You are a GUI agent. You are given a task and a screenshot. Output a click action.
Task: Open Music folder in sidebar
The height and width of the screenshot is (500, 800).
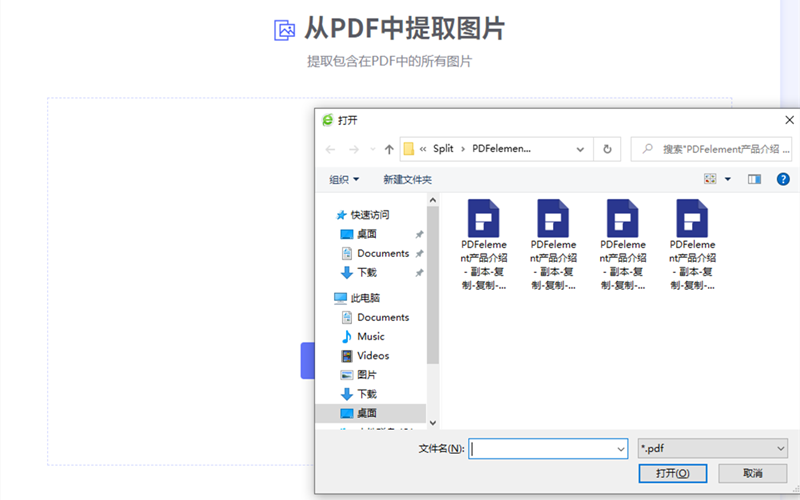[x=370, y=336]
